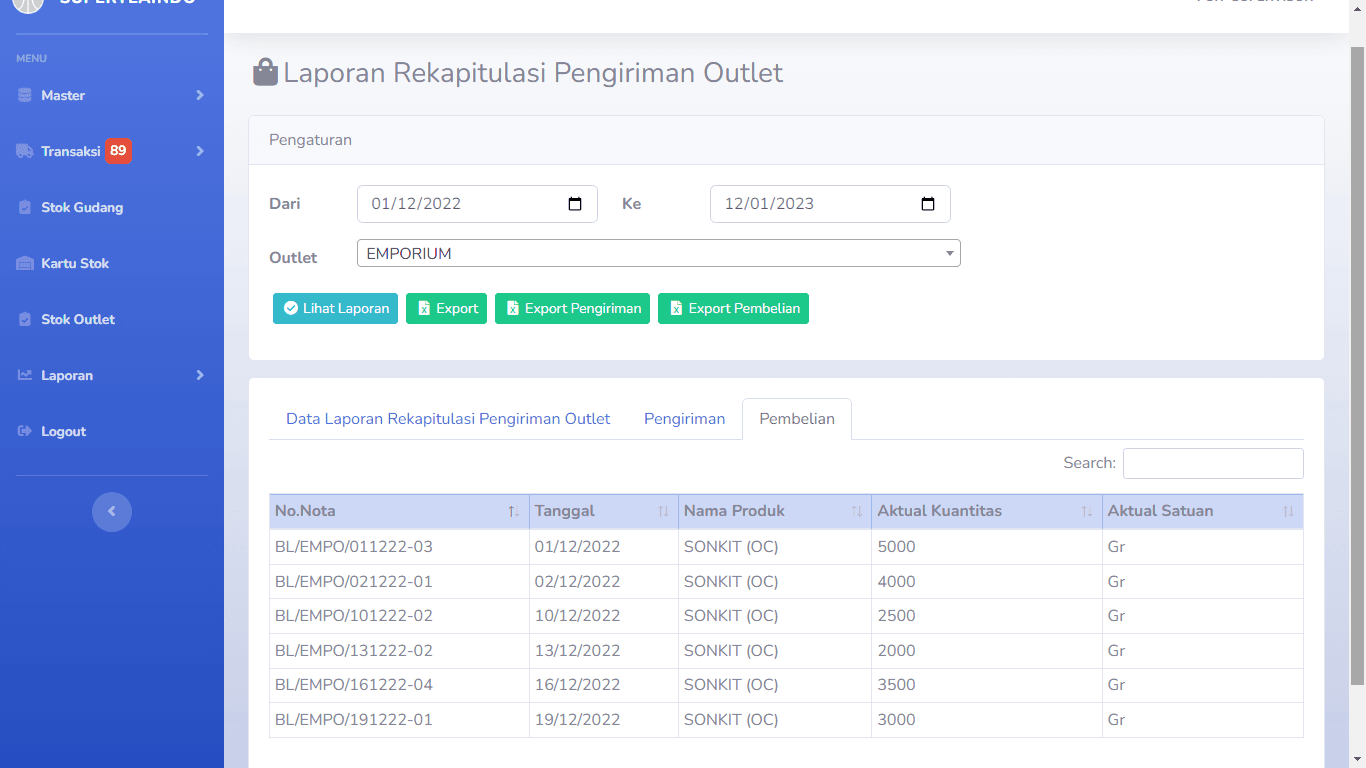
Task: Click the green Export button
Action: (446, 308)
